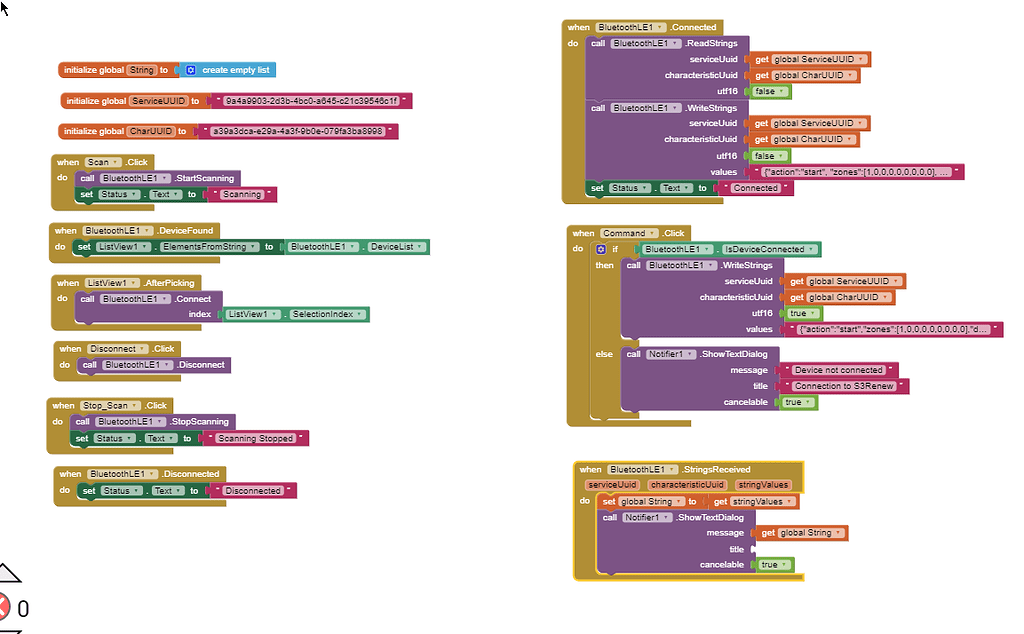Click the red error indicator icon
The image size is (1024, 634).
[5, 606]
